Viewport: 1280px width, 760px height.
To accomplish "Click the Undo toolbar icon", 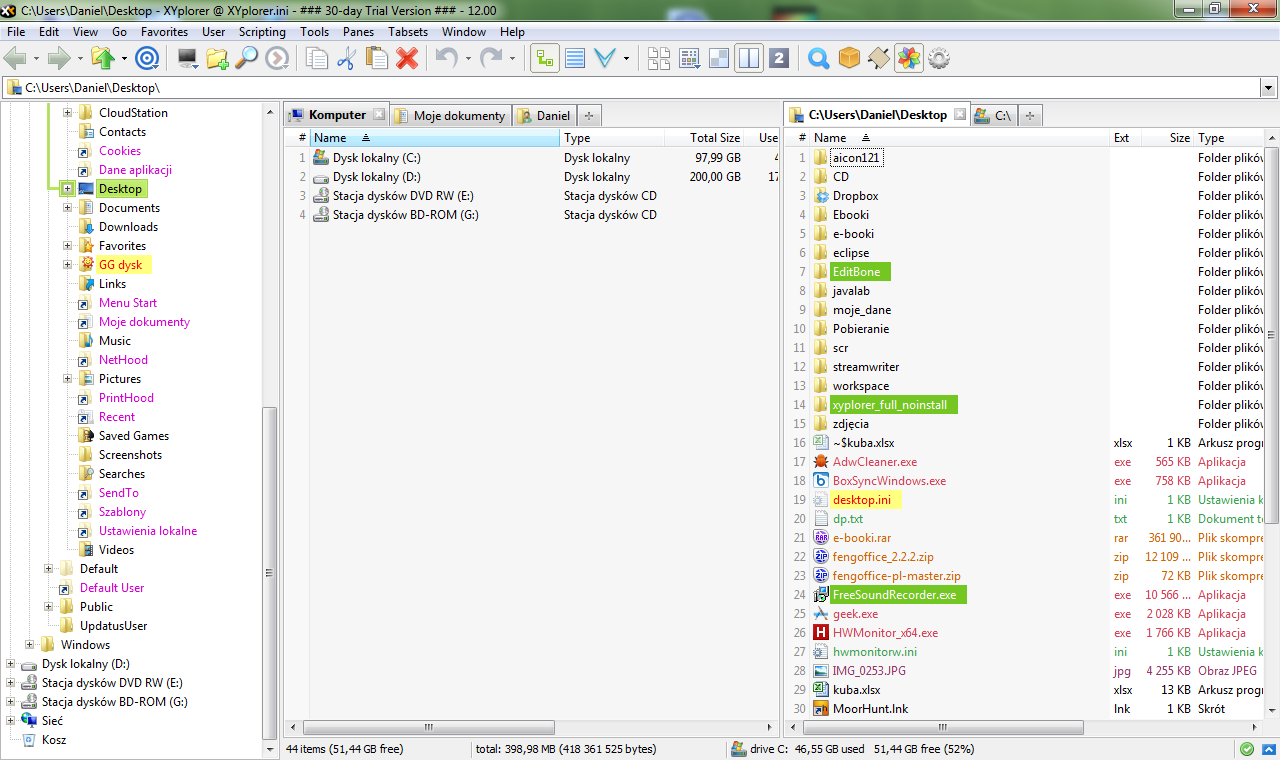I will [446, 59].
